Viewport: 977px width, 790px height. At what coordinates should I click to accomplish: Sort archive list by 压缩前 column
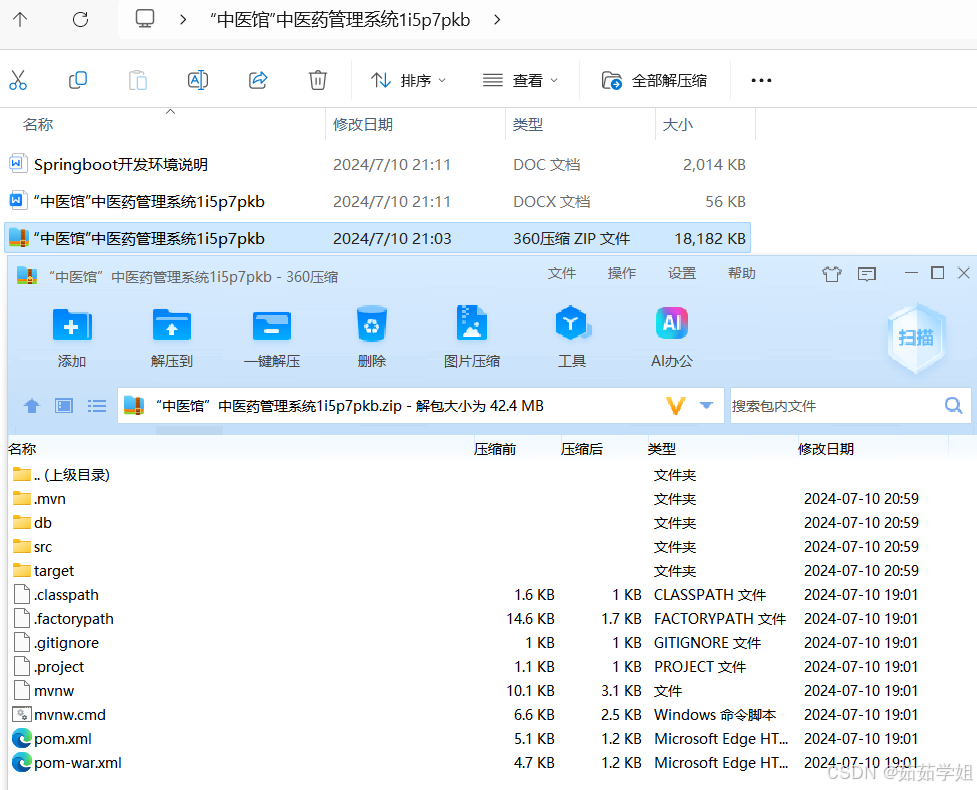point(495,449)
